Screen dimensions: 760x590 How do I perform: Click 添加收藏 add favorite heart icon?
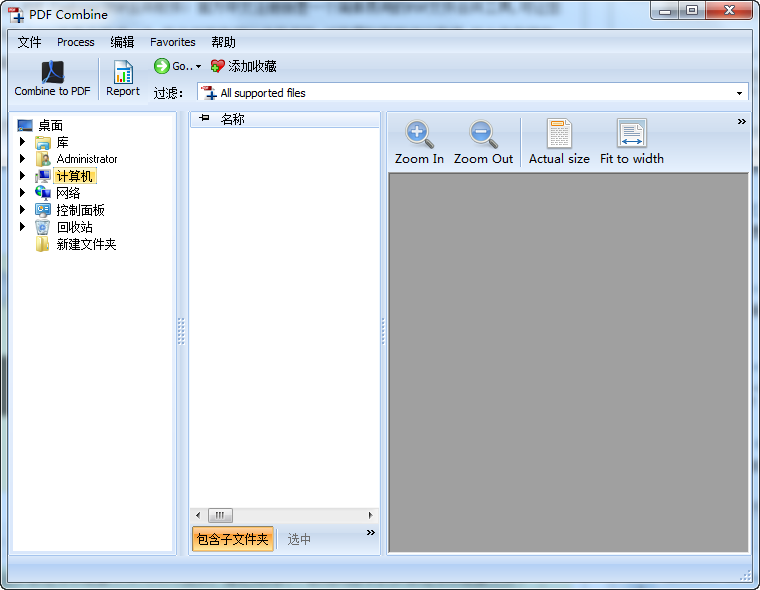[218, 66]
